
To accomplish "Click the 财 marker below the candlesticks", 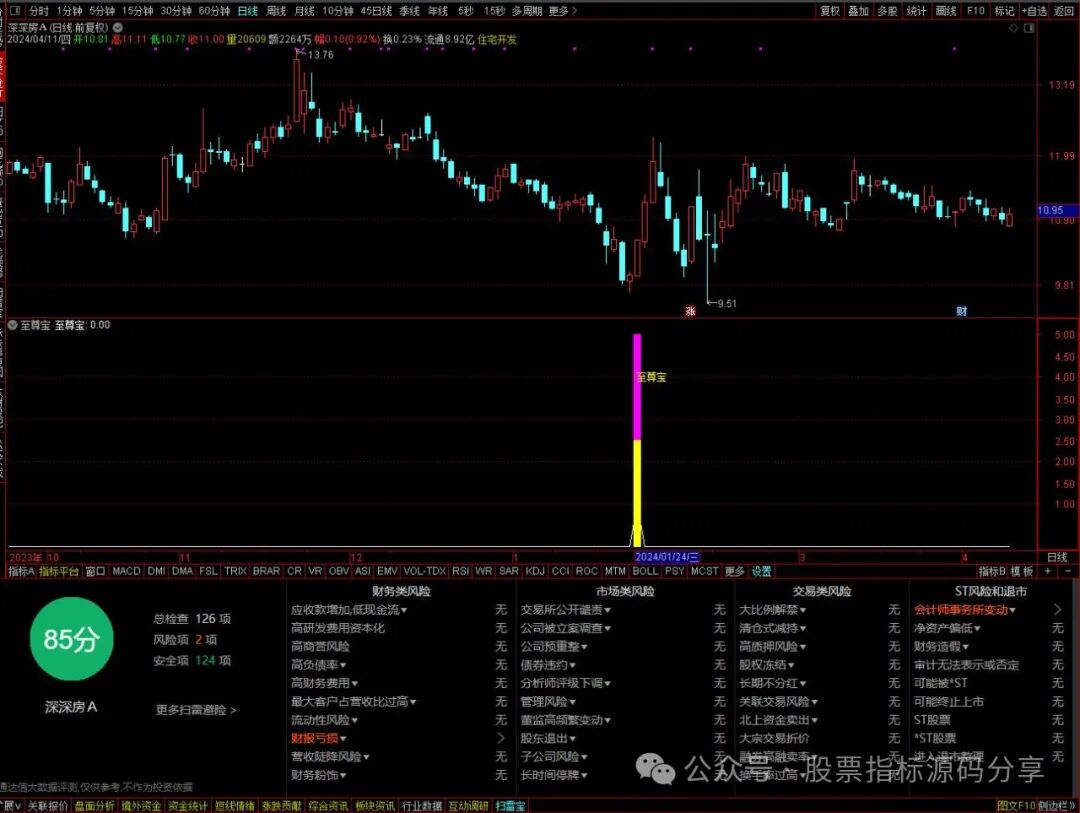I will [x=962, y=311].
